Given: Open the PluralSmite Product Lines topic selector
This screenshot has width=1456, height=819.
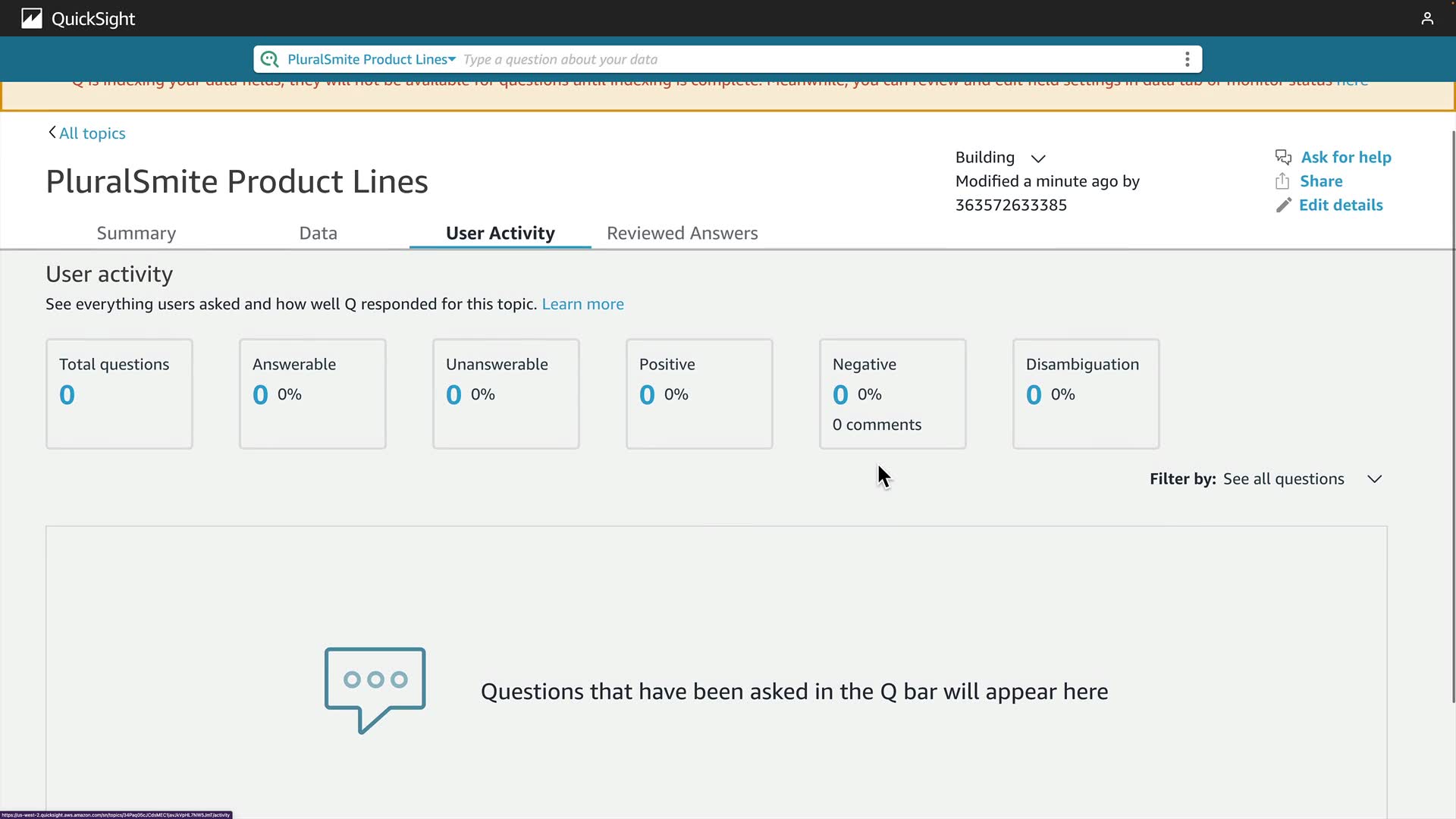Looking at the screenshot, I should [x=371, y=59].
